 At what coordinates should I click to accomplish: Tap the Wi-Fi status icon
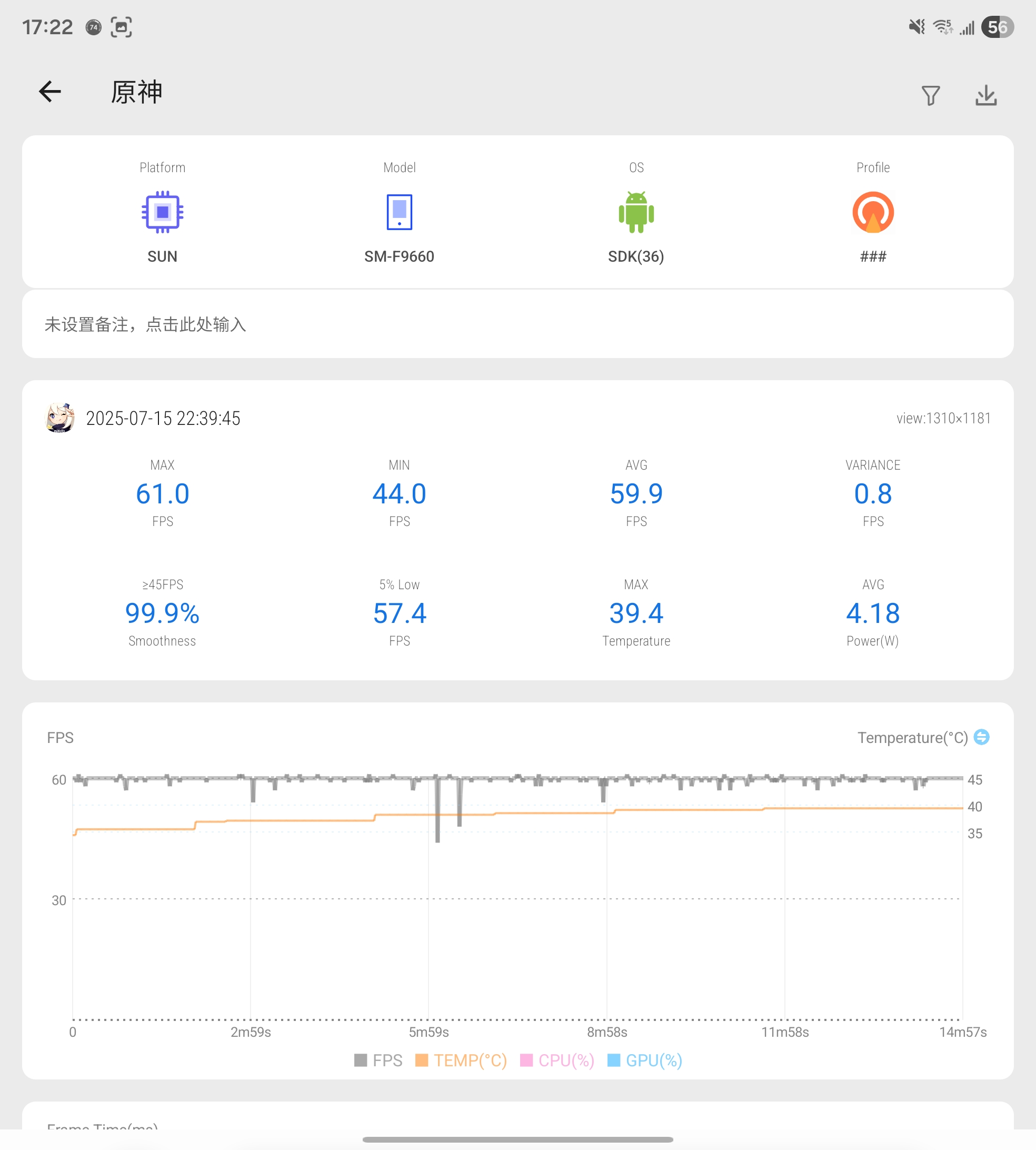coord(943,27)
